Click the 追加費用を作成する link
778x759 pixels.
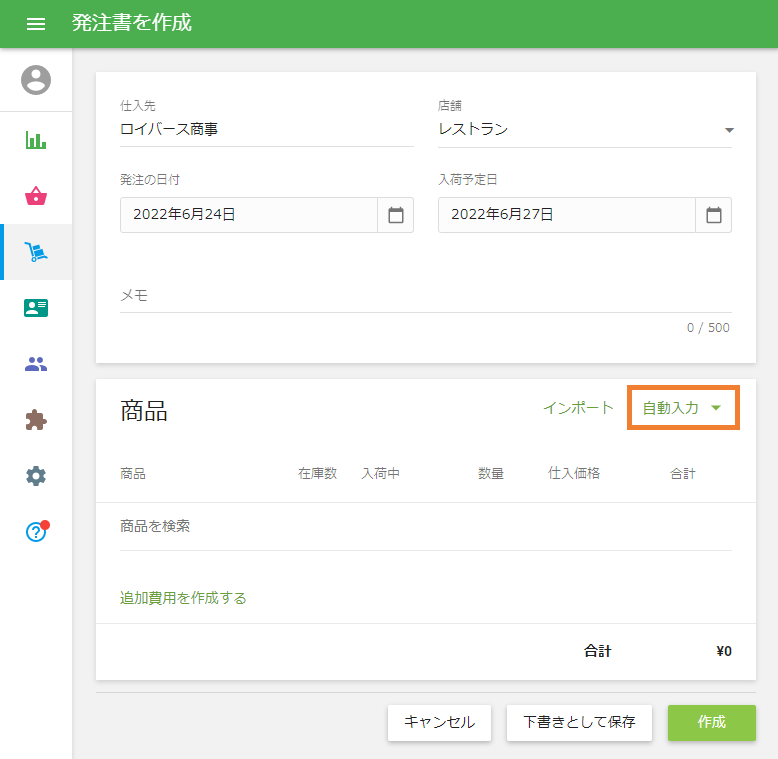tap(183, 598)
